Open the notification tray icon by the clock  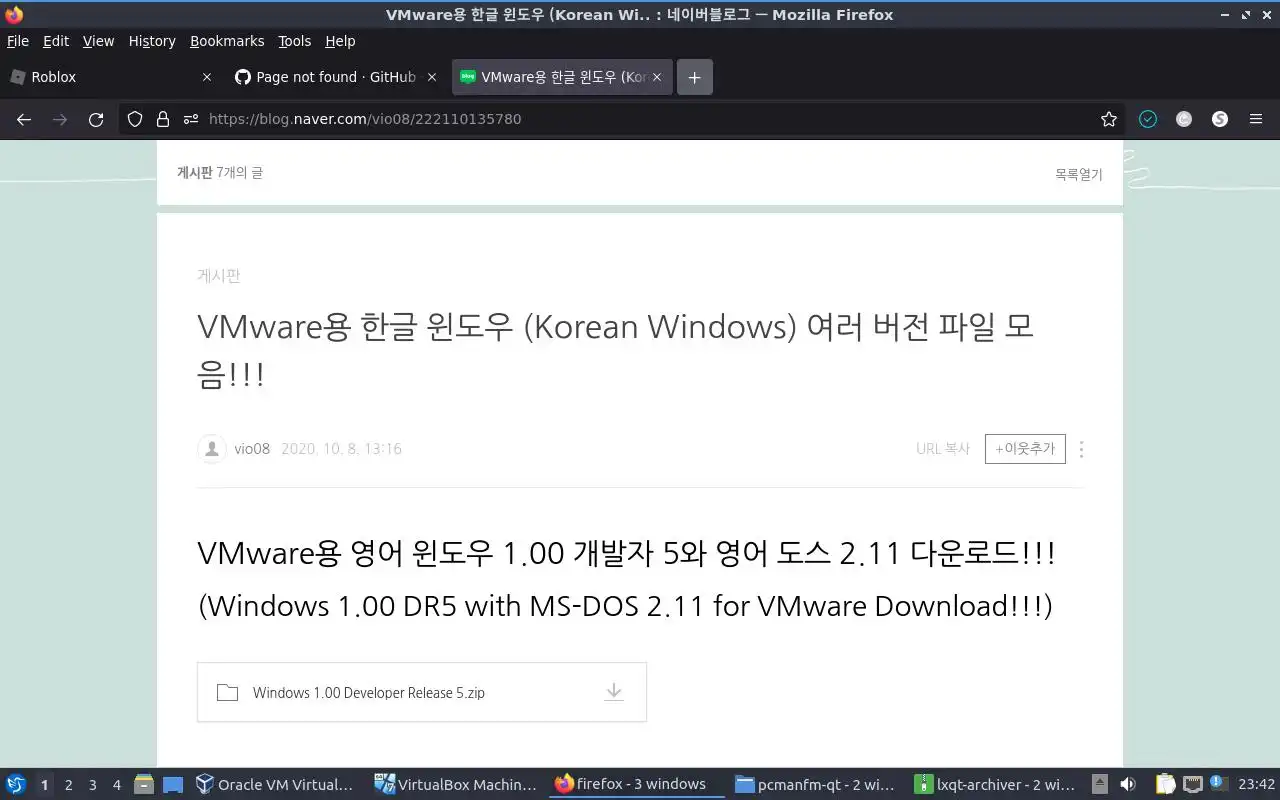pos(1217,783)
